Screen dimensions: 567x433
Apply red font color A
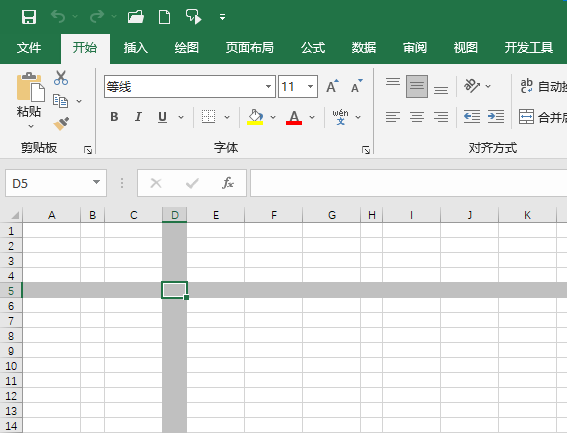pyautogui.click(x=294, y=117)
